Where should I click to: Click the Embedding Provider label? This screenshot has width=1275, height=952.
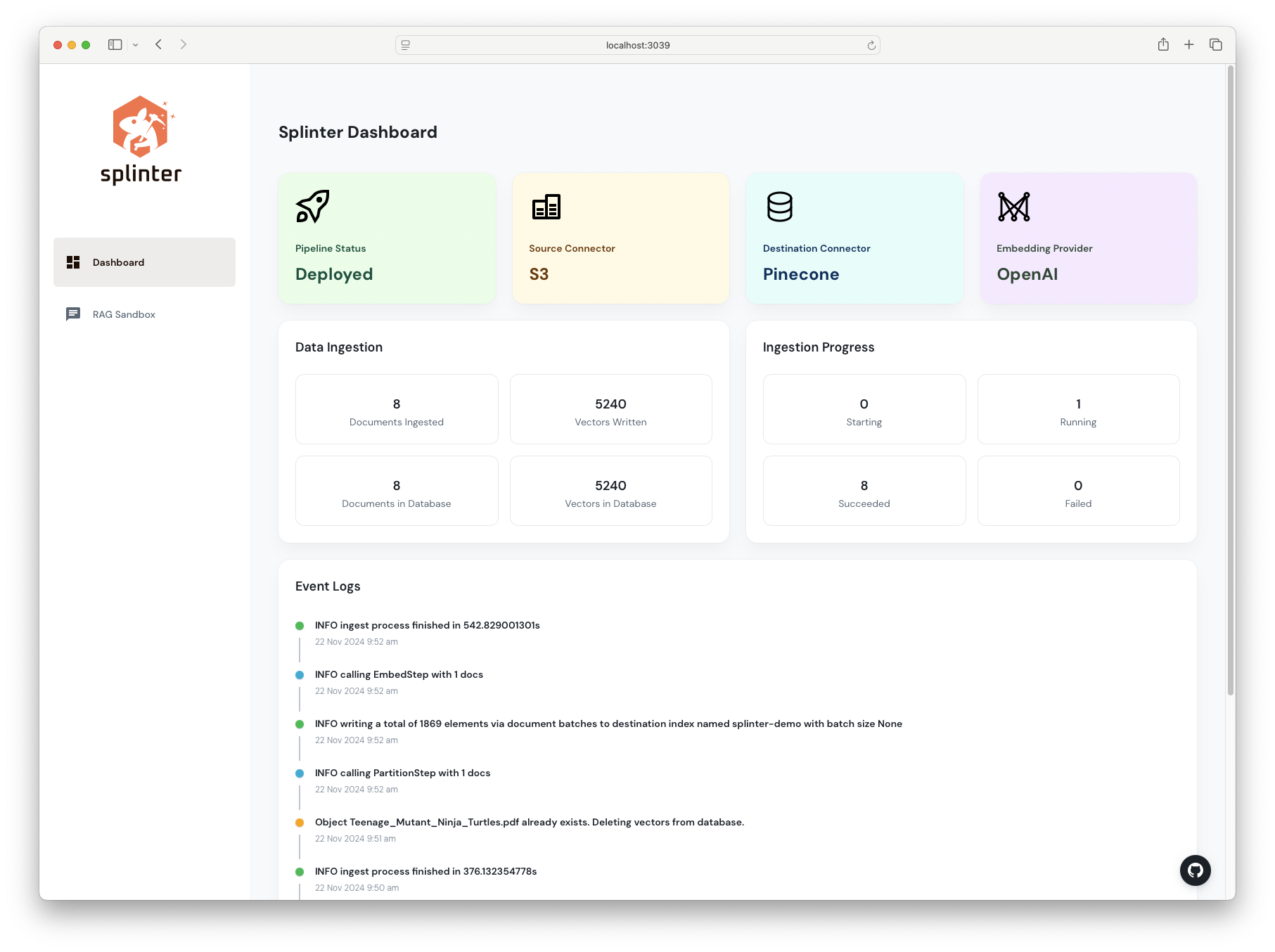(1044, 248)
